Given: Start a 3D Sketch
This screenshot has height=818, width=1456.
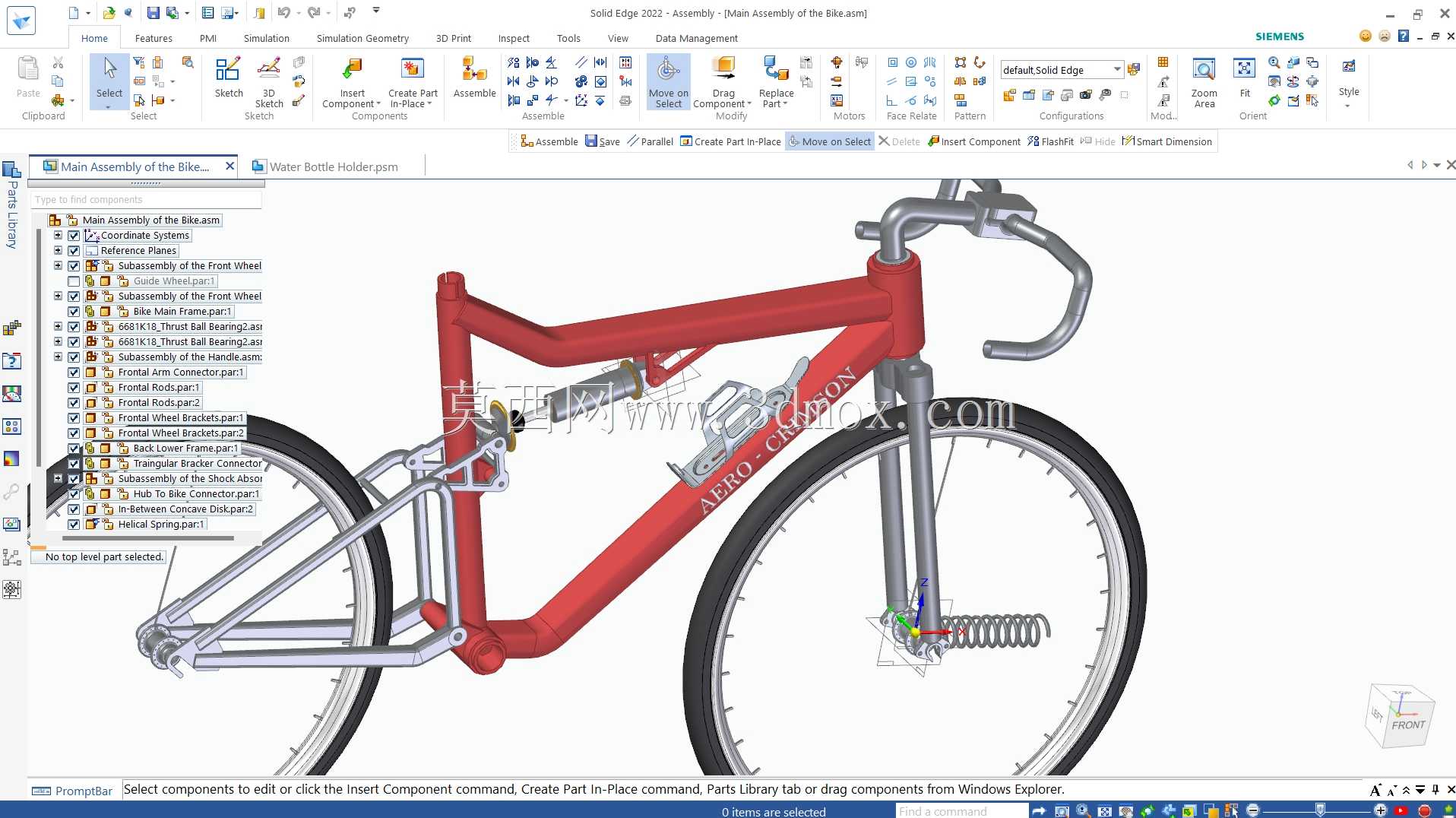Looking at the screenshot, I should [x=269, y=81].
